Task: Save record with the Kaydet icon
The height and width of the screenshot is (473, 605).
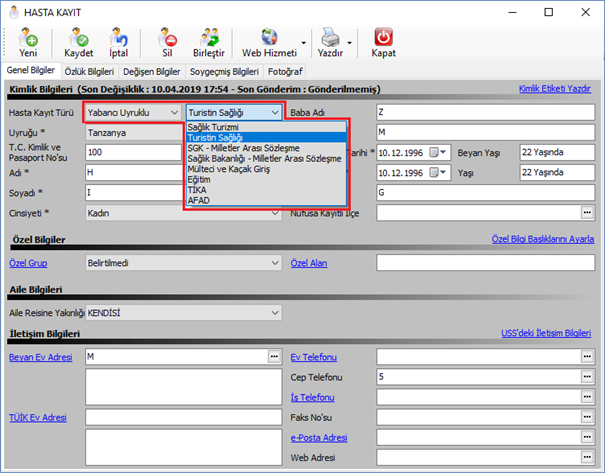Action: (79, 37)
